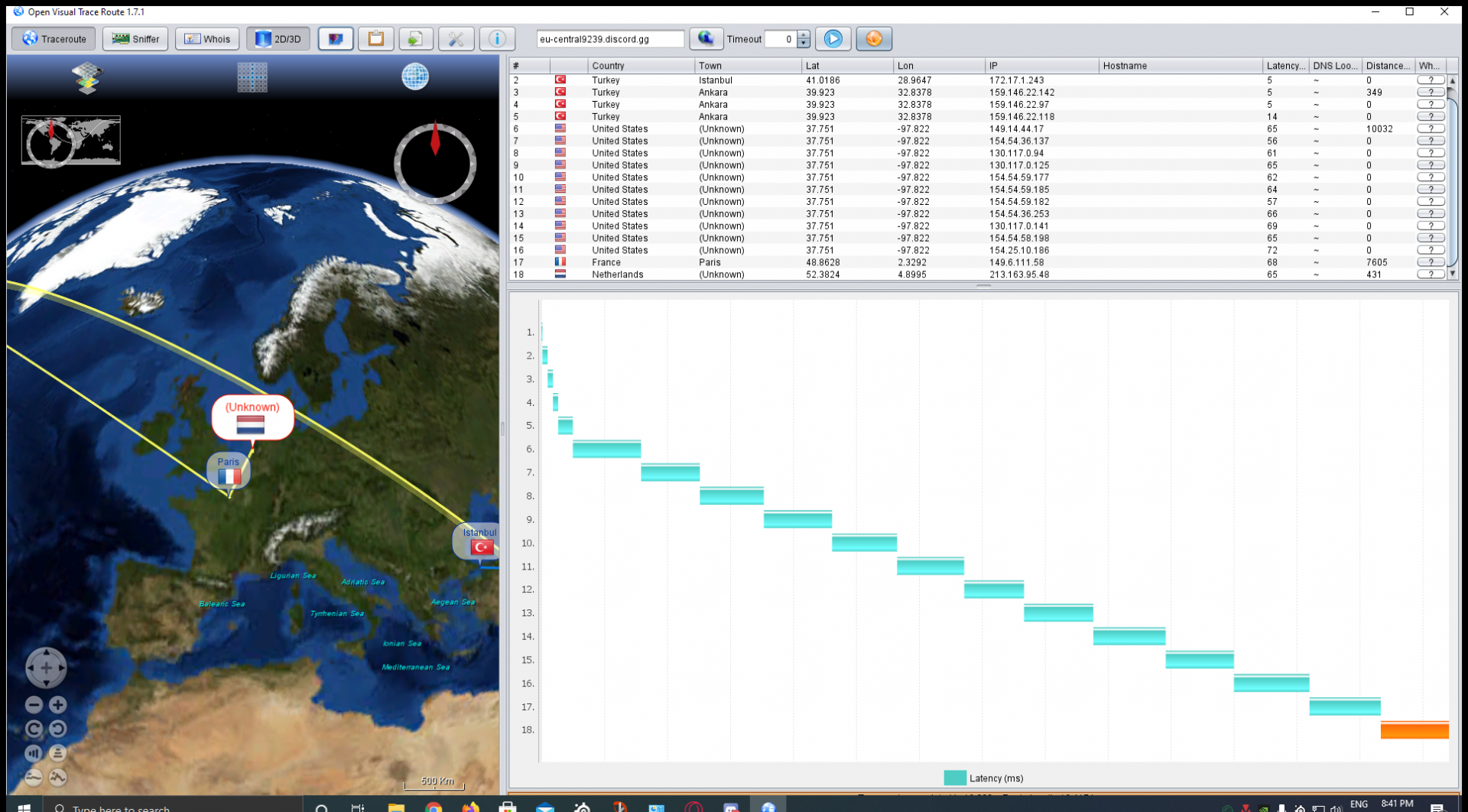The width and height of the screenshot is (1468, 812).
Task: Click the orange latency bar for hop 18
Action: coord(1414,731)
